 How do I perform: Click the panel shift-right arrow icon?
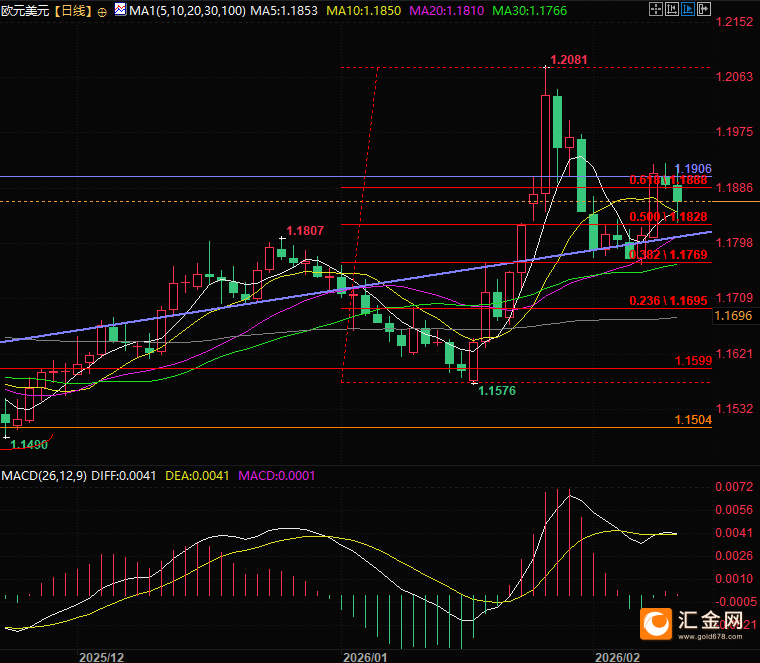(704, 9)
